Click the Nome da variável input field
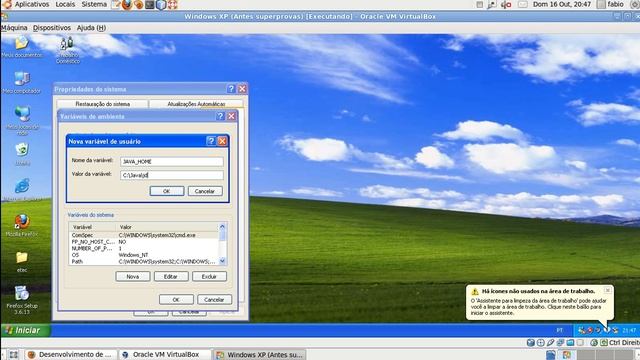The image size is (640, 360). [x=172, y=162]
